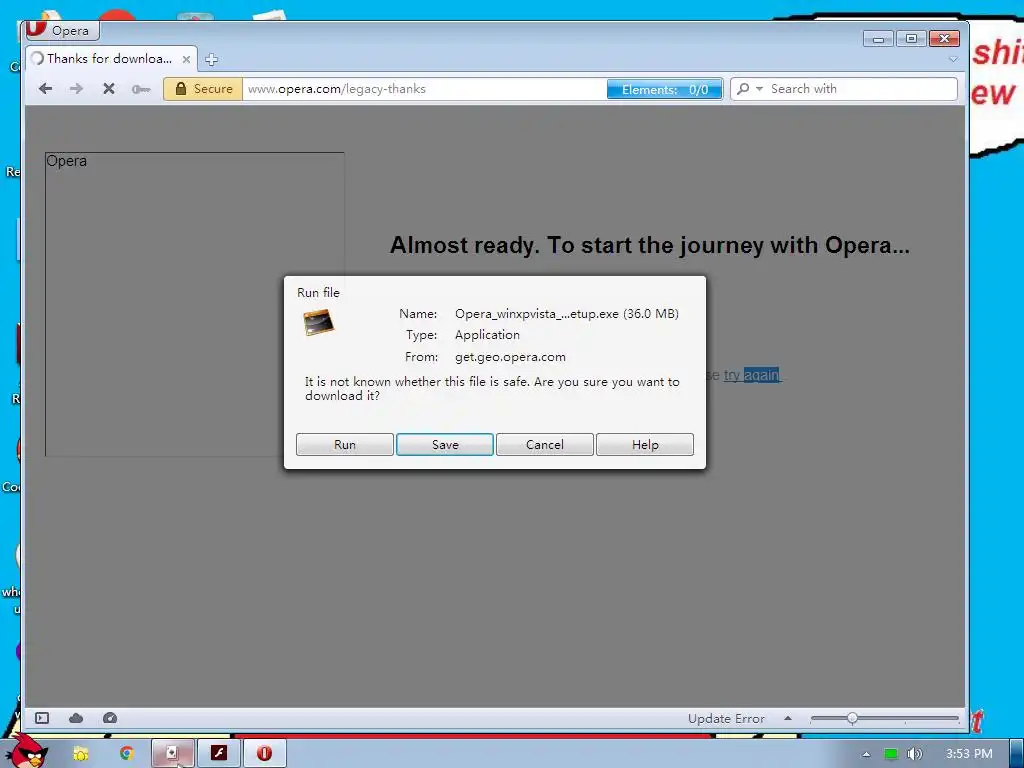Open Chrome from the taskbar
Screen dimensions: 1024x768
(126, 754)
